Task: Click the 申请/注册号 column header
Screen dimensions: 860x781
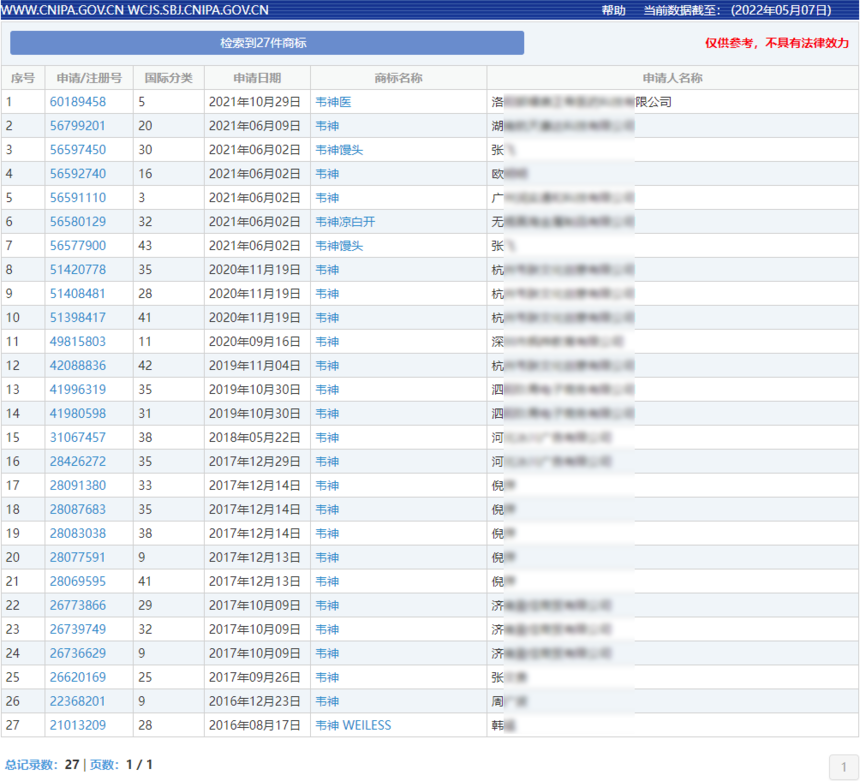Action: point(89,78)
